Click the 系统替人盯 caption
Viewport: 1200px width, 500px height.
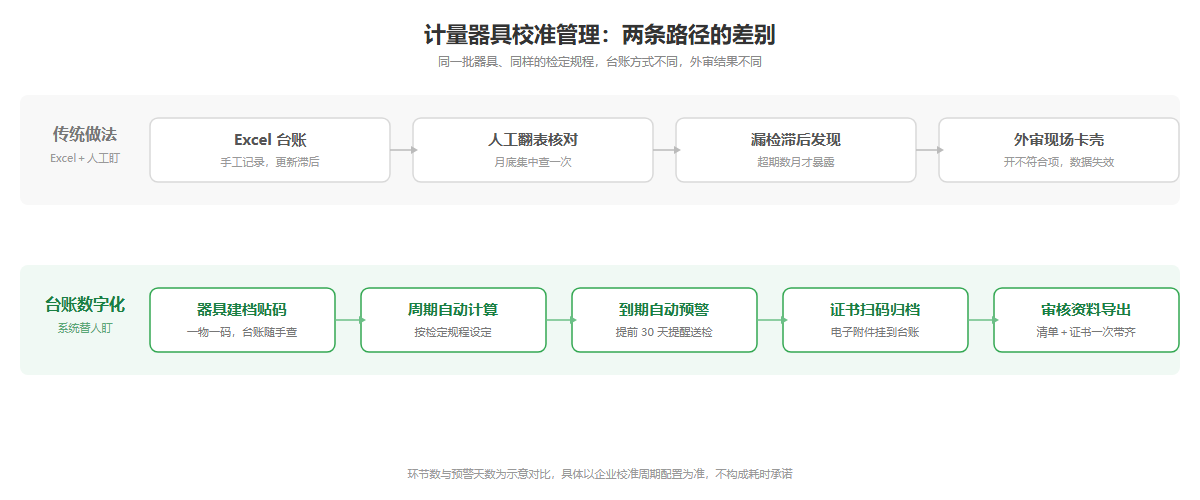pos(85,328)
